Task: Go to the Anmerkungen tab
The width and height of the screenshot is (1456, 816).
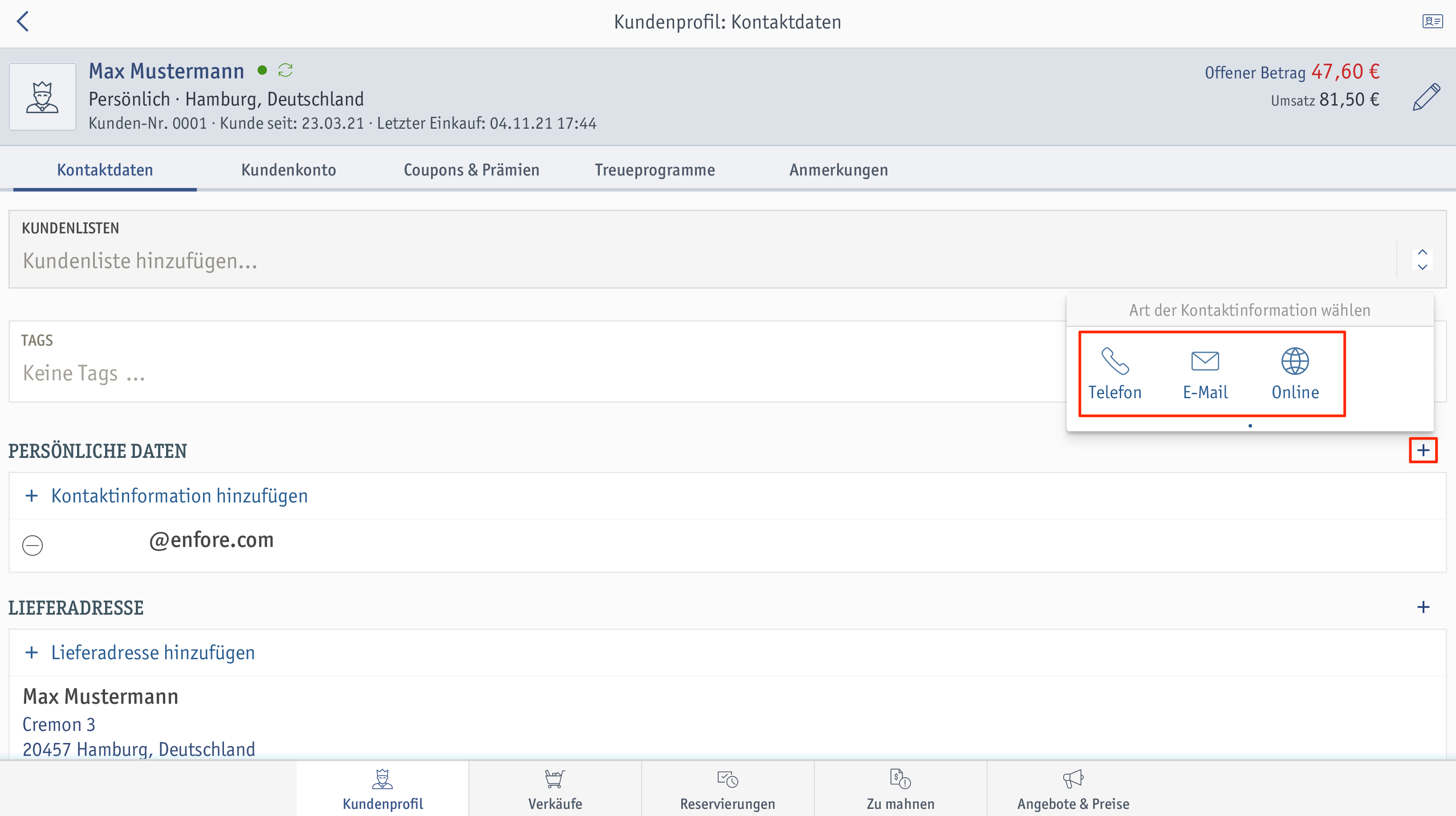Action: point(838,170)
